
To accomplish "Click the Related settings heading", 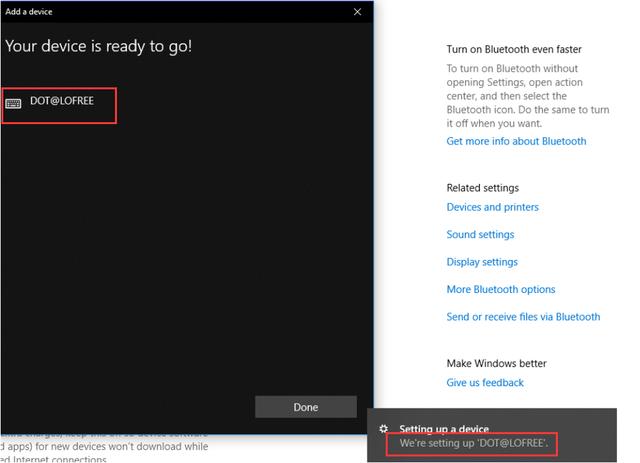I will tap(482, 188).
